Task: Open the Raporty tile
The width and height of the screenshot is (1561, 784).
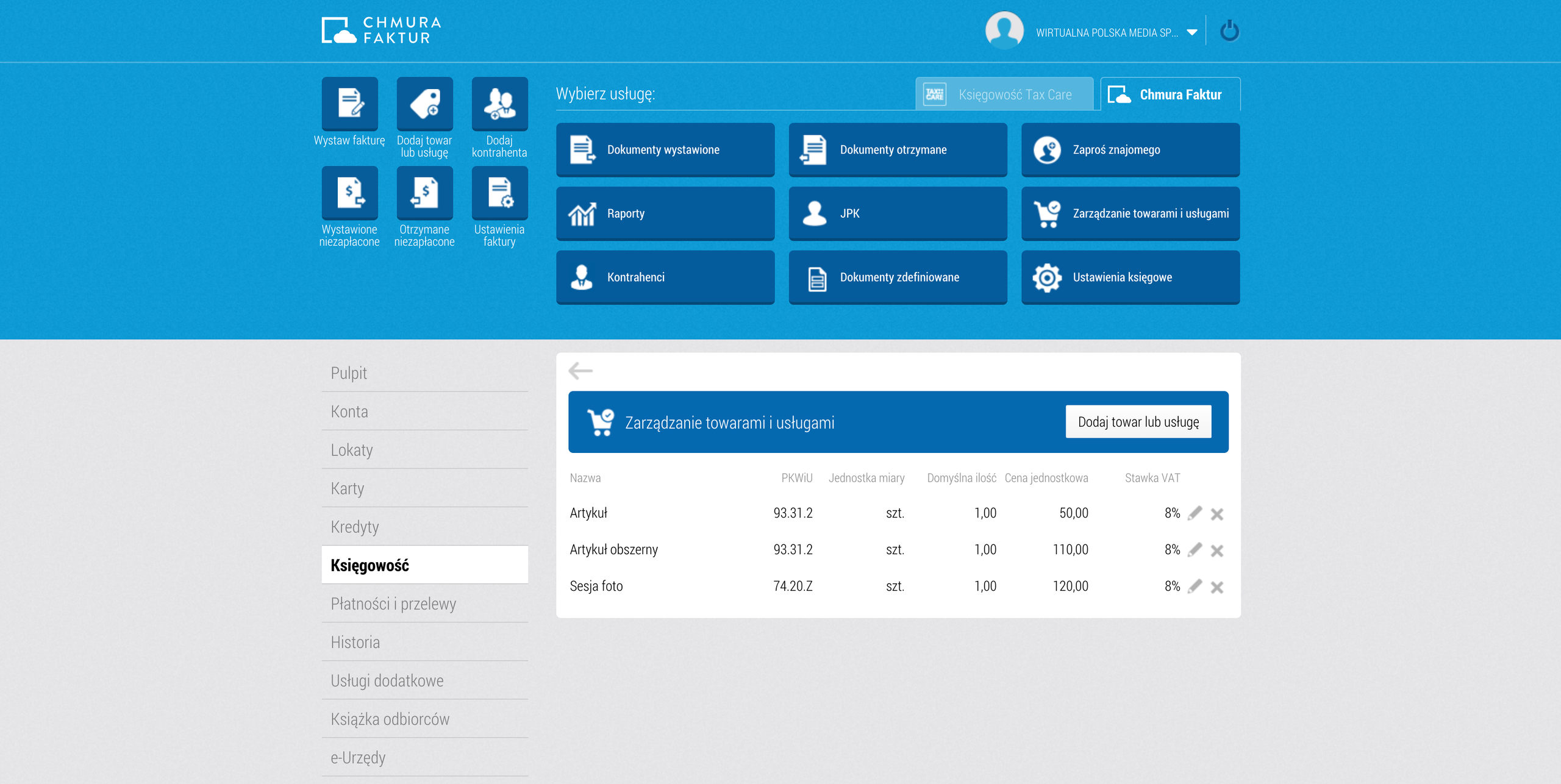Action: (665, 213)
